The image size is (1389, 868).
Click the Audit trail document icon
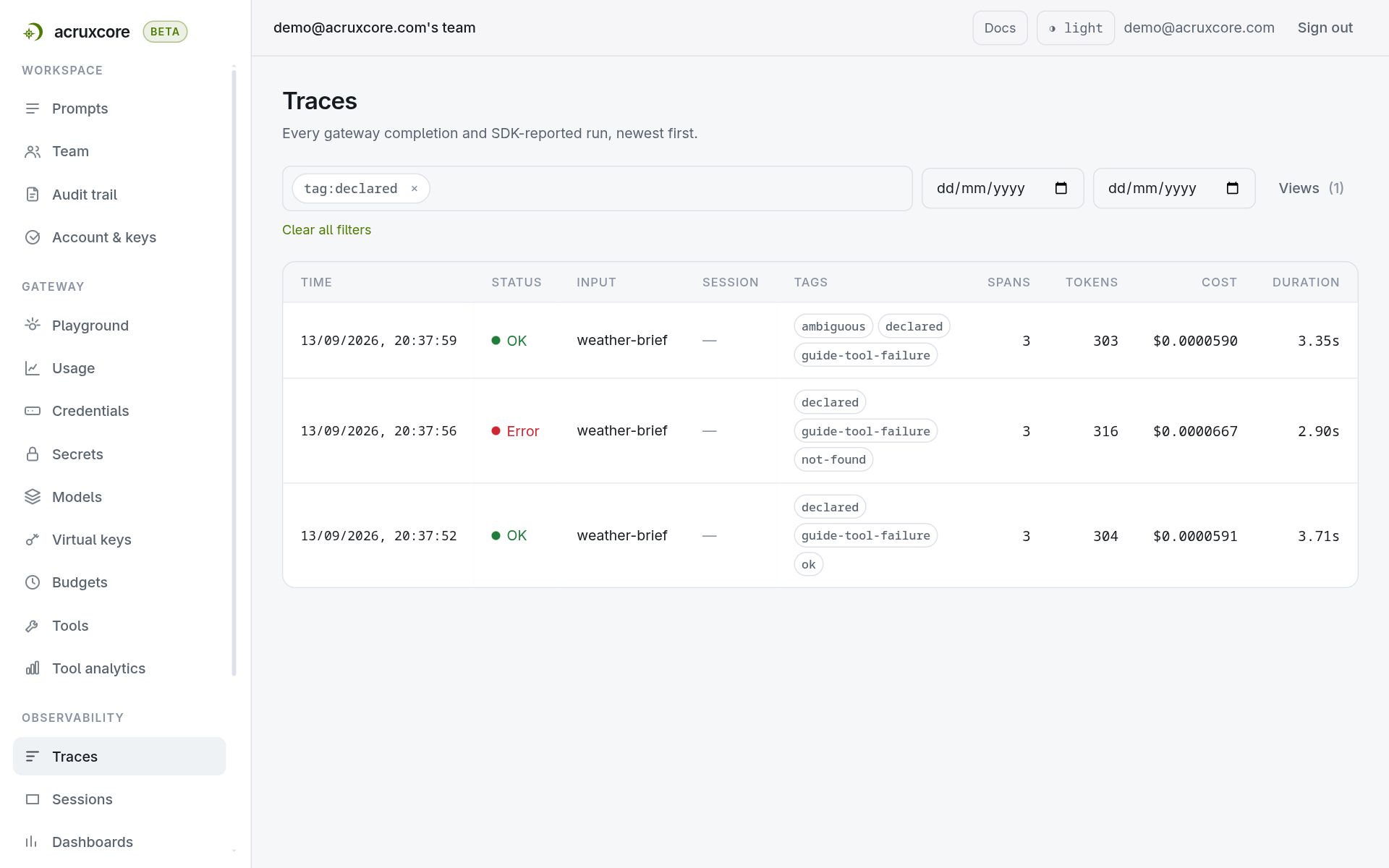coord(33,194)
